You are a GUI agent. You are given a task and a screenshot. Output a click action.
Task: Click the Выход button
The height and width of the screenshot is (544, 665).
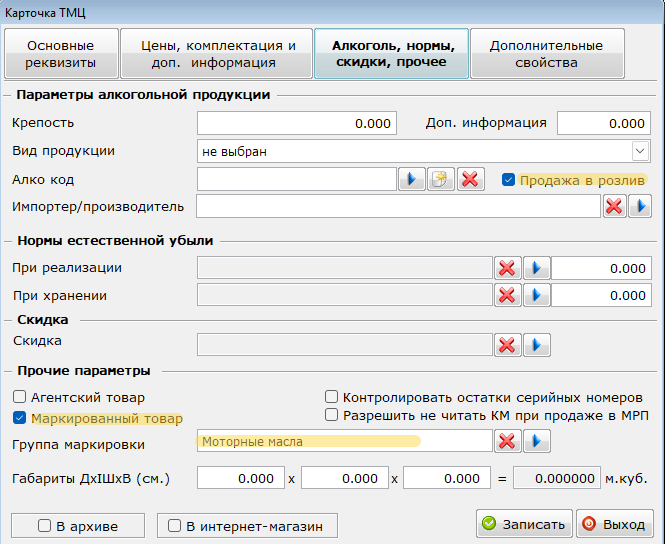pos(615,524)
